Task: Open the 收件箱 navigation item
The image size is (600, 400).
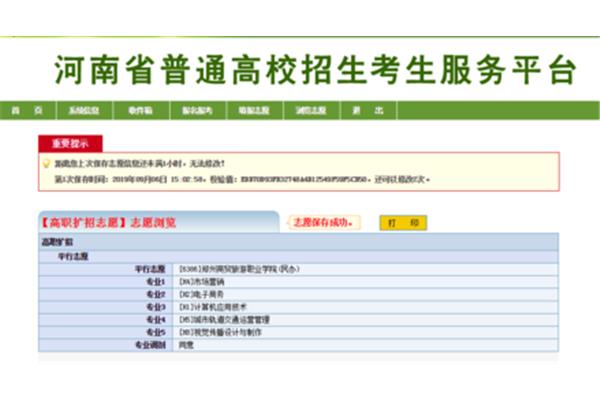Action: [x=140, y=111]
